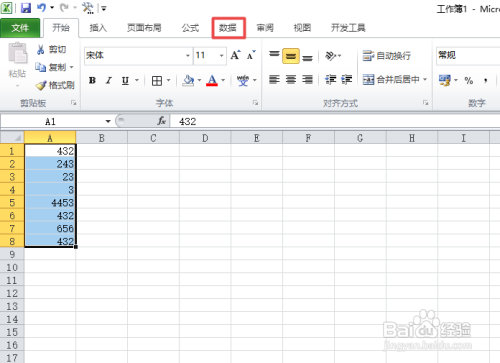Click the Undo arrow icon
The width and height of the screenshot is (500, 363).
(x=41, y=7)
